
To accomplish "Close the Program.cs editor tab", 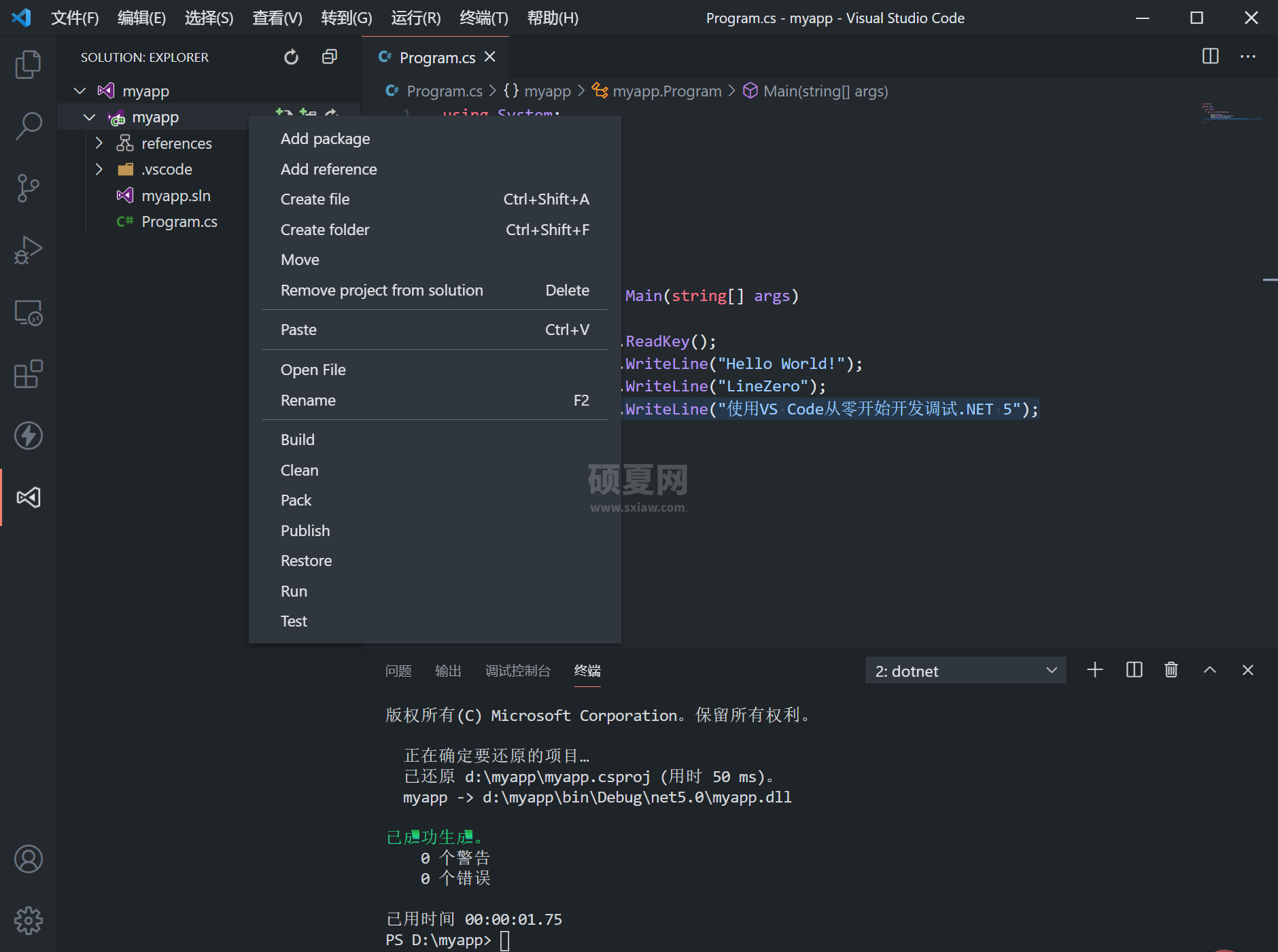I will 490,57.
